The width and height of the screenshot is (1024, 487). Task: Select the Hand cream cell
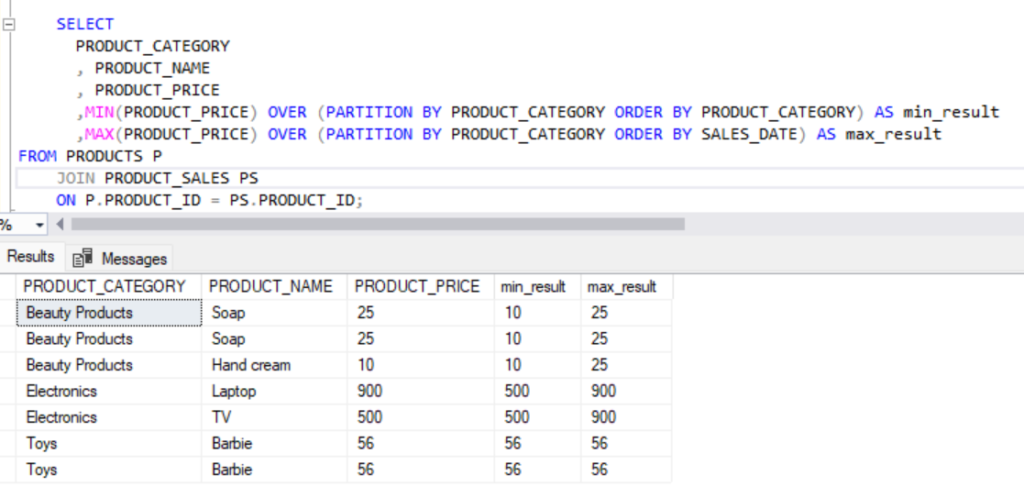tap(251, 365)
